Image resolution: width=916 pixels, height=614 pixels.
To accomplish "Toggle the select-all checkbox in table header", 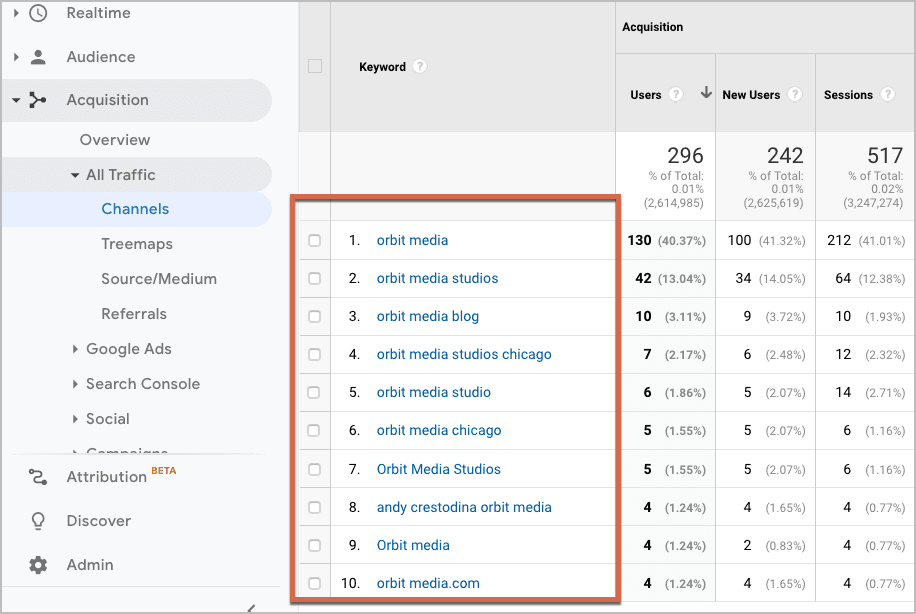I will [315, 67].
